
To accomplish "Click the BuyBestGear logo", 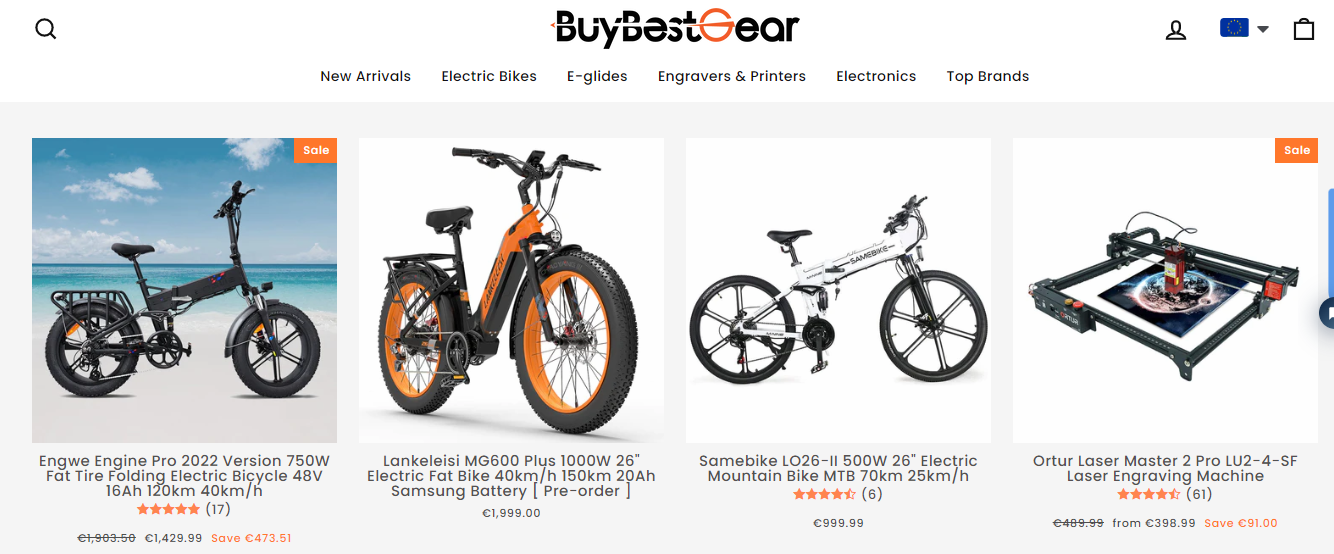I will click(676, 28).
